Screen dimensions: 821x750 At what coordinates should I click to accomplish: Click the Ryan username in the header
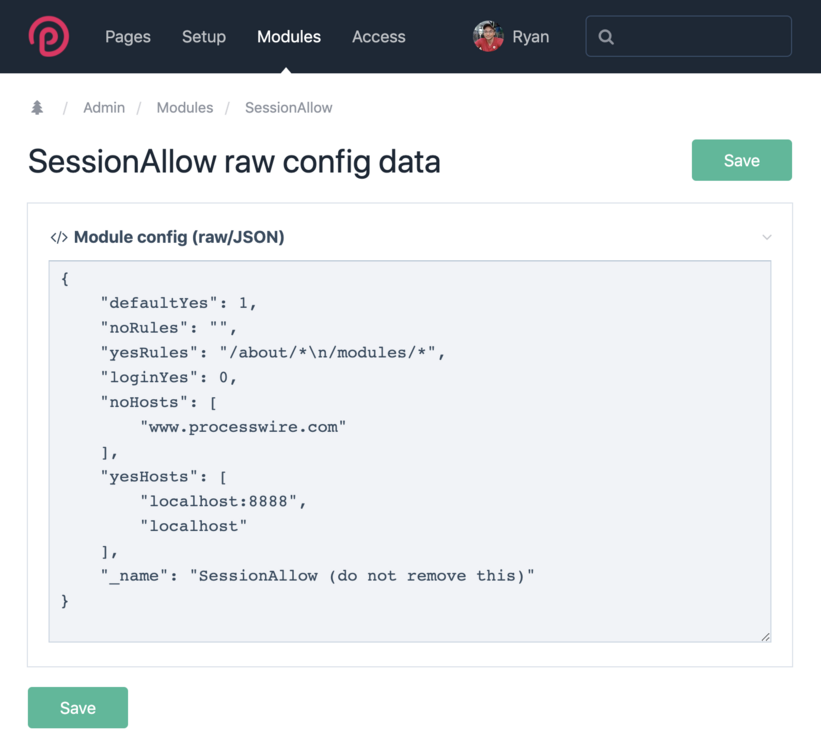530,37
